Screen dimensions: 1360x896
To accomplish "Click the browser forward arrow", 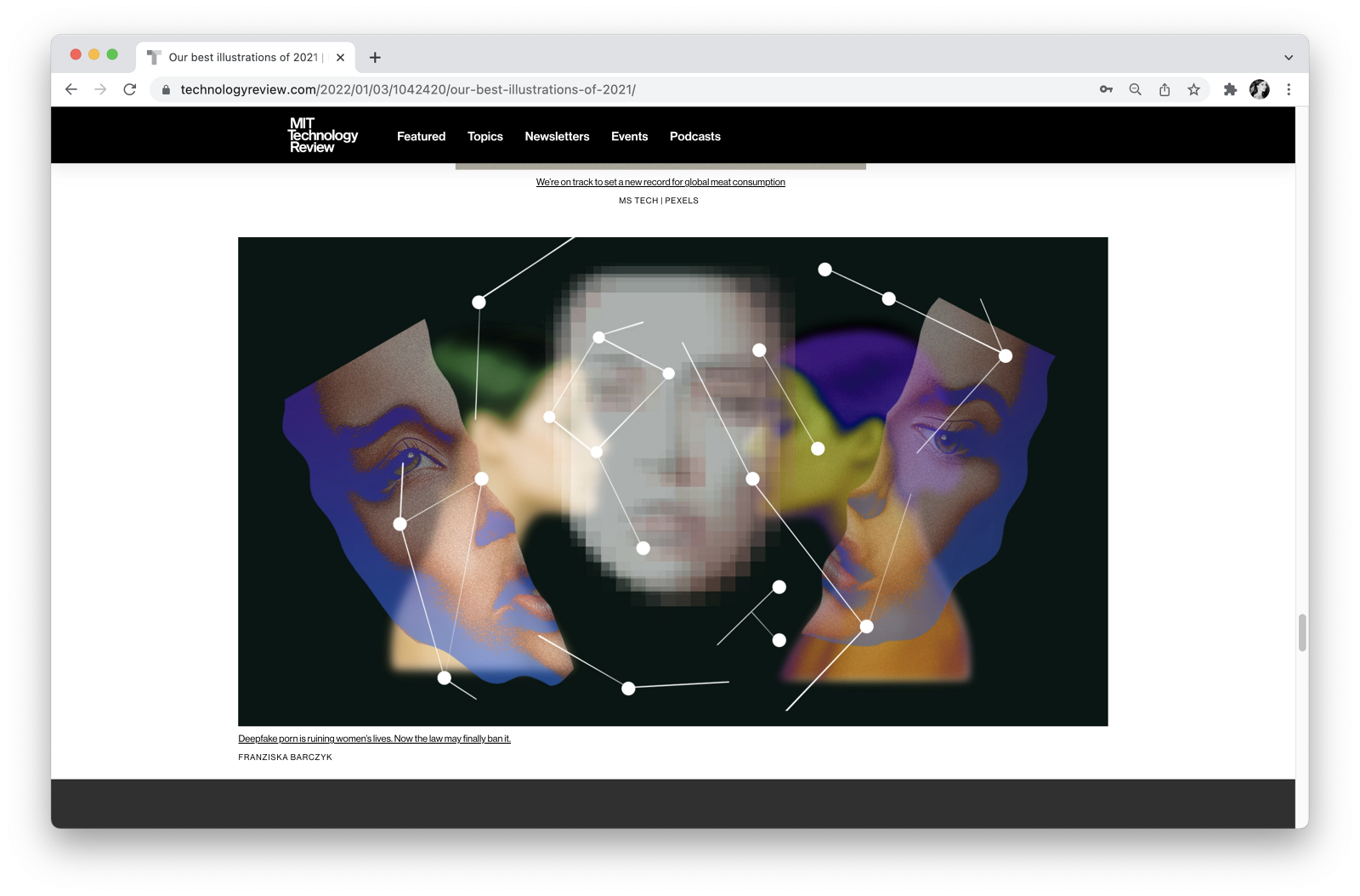I will 100,89.
